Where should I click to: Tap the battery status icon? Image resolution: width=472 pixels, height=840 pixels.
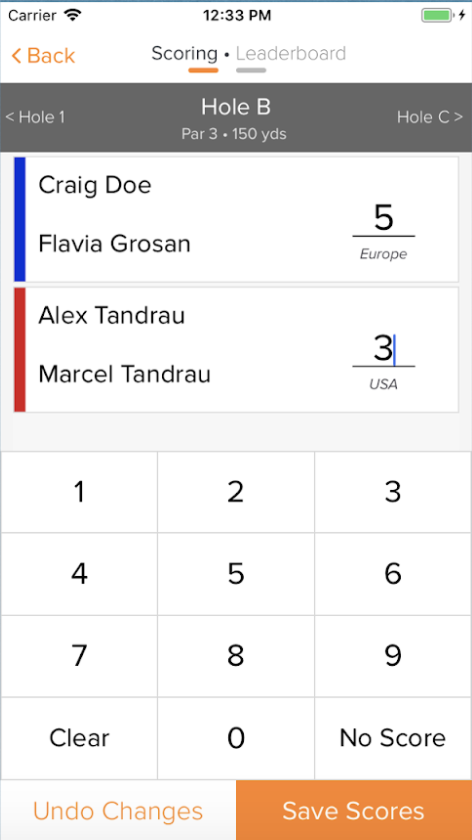pos(437,15)
